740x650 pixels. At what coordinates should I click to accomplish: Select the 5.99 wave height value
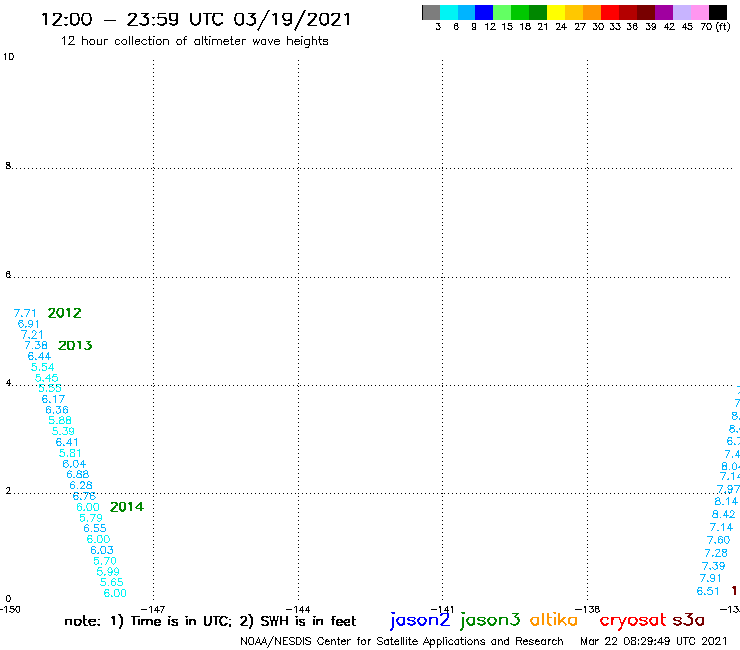click(108, 572)
